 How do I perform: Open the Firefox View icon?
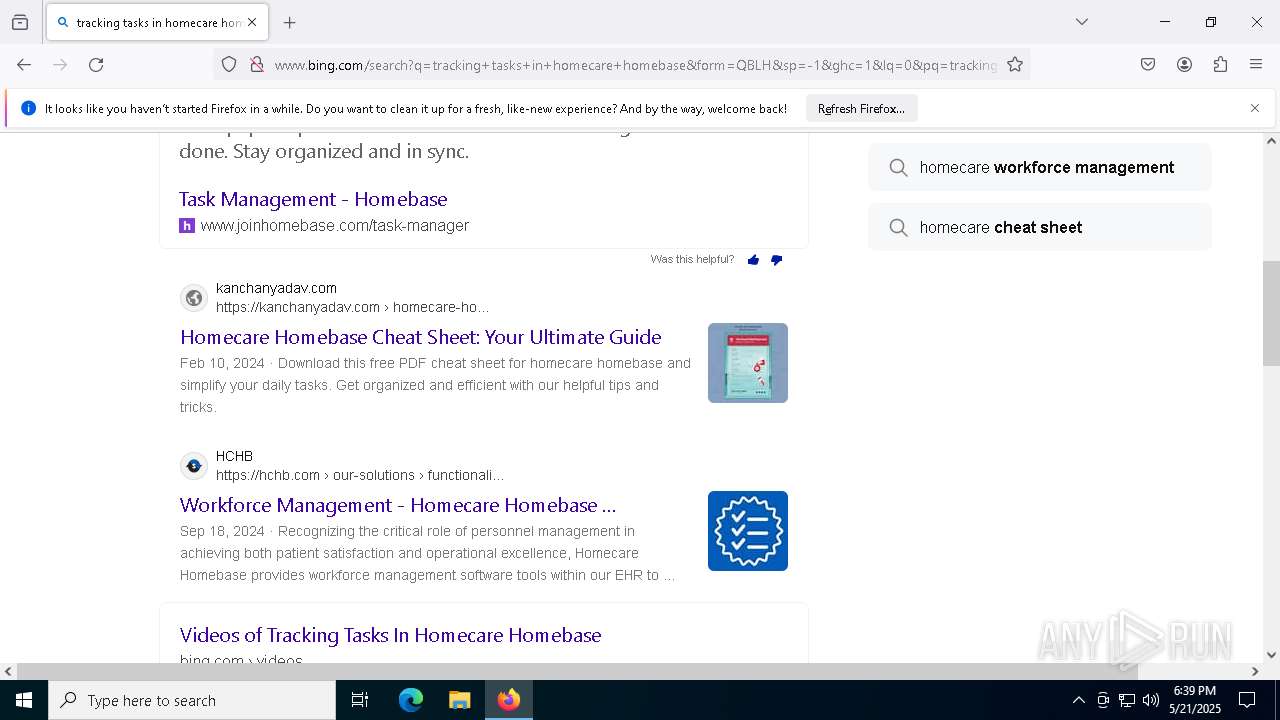pyautogui.click(x=20, y=22)
